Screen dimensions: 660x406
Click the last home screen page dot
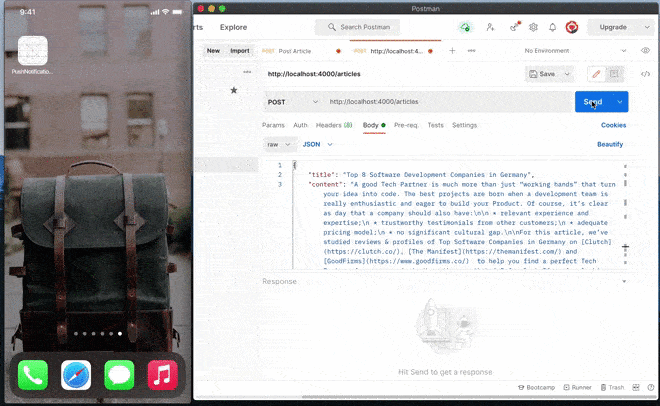pyautogui.click(x=120, y=334)
